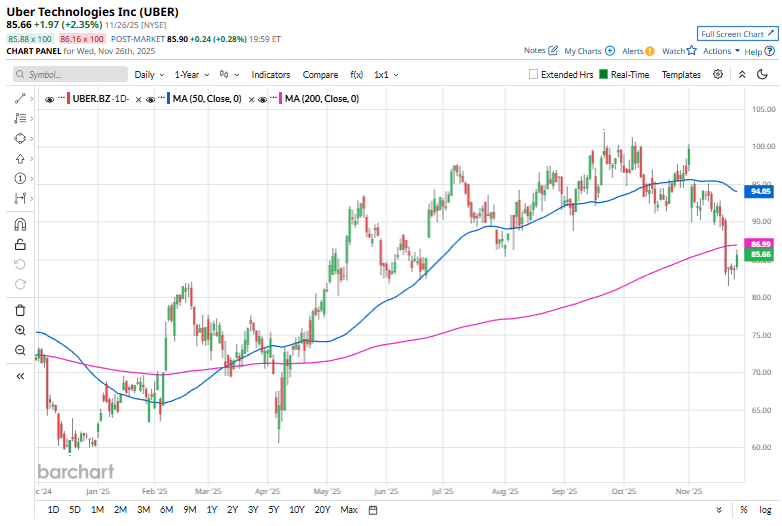Switch to dark mode moon icon
Image resolution: width=782 pixels, height=526 pixels.
coord(766,74)
